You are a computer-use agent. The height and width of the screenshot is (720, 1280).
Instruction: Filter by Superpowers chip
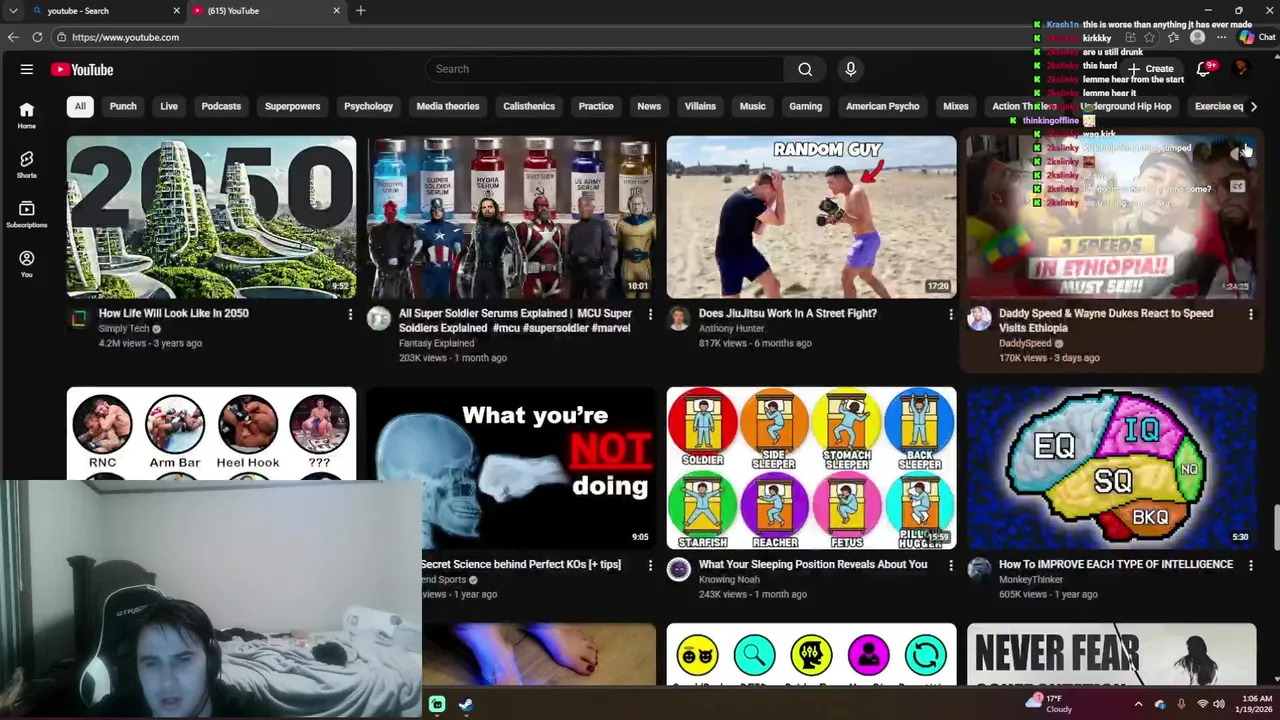point(292,106)
